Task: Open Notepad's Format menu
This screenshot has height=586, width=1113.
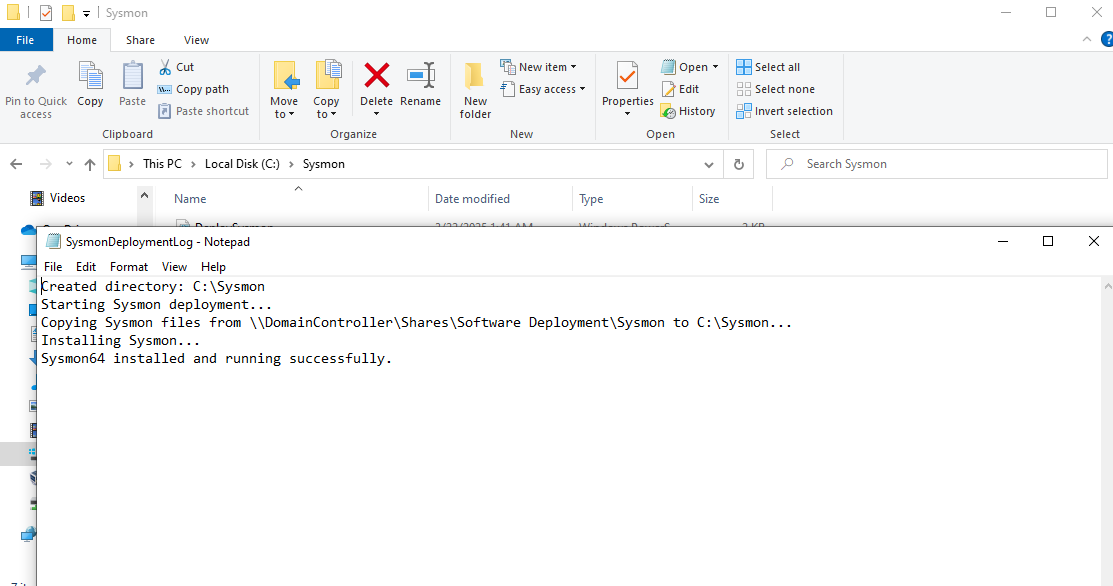Action: tap(129, 267)
